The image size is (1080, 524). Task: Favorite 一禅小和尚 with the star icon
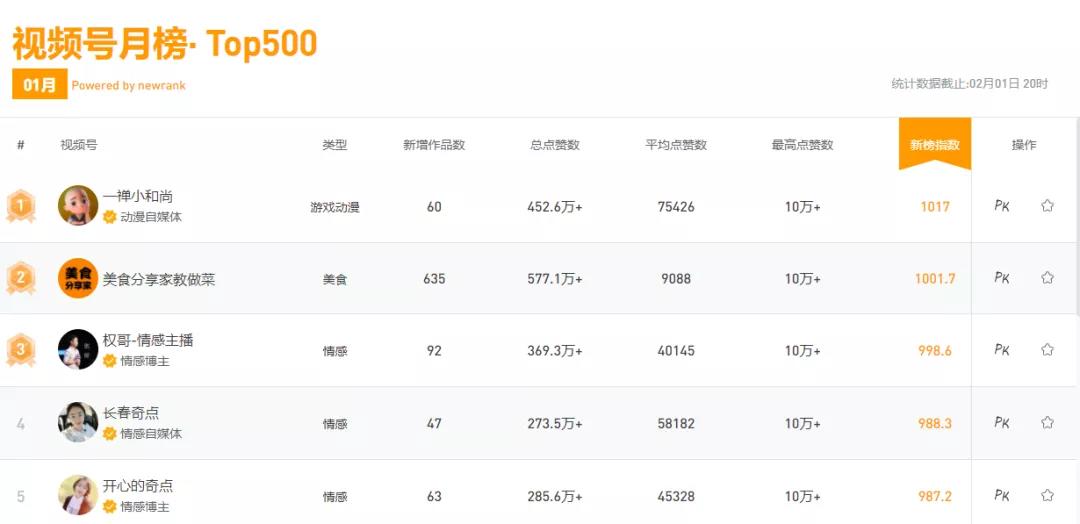[x=1047, y=205]
